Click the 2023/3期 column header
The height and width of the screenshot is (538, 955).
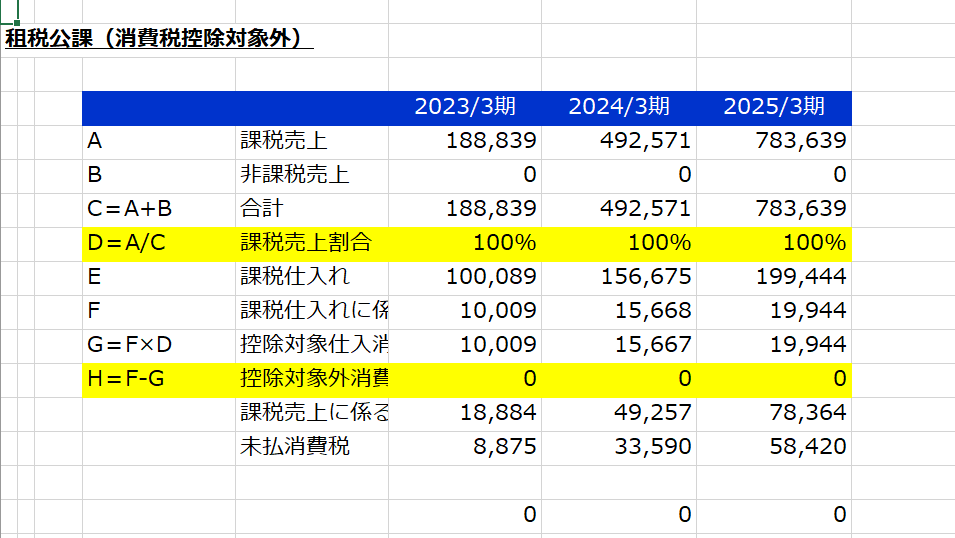pos(465,107)
